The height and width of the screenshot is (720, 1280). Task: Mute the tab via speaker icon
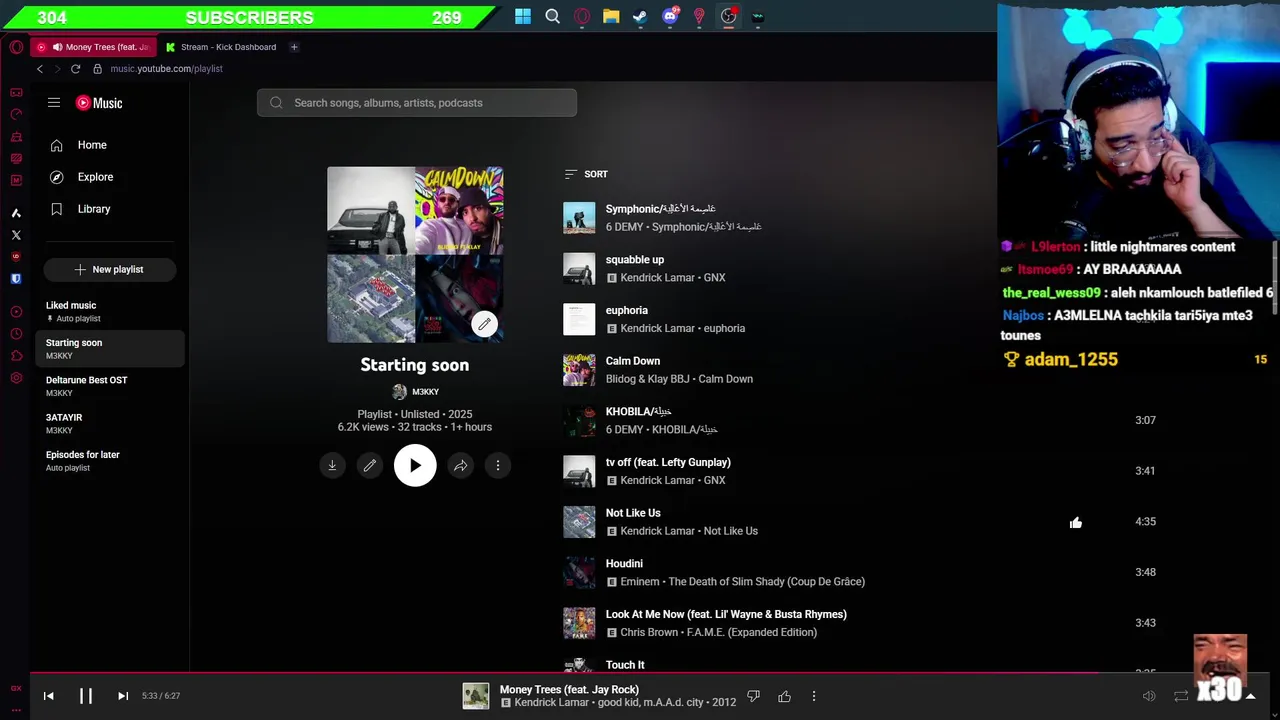57,47
